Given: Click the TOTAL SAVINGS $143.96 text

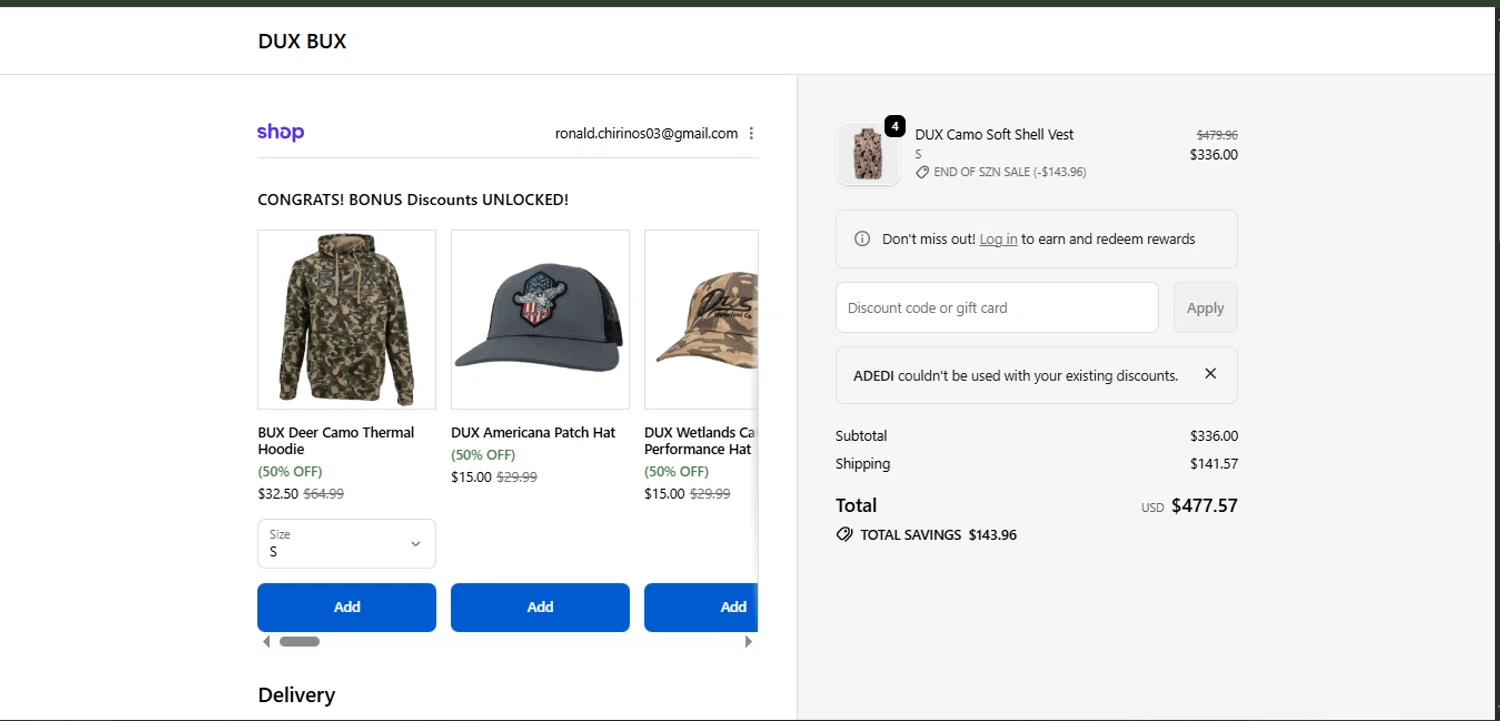Looking at the screenshot, I should pyautogui.click(x=938, y=535).
